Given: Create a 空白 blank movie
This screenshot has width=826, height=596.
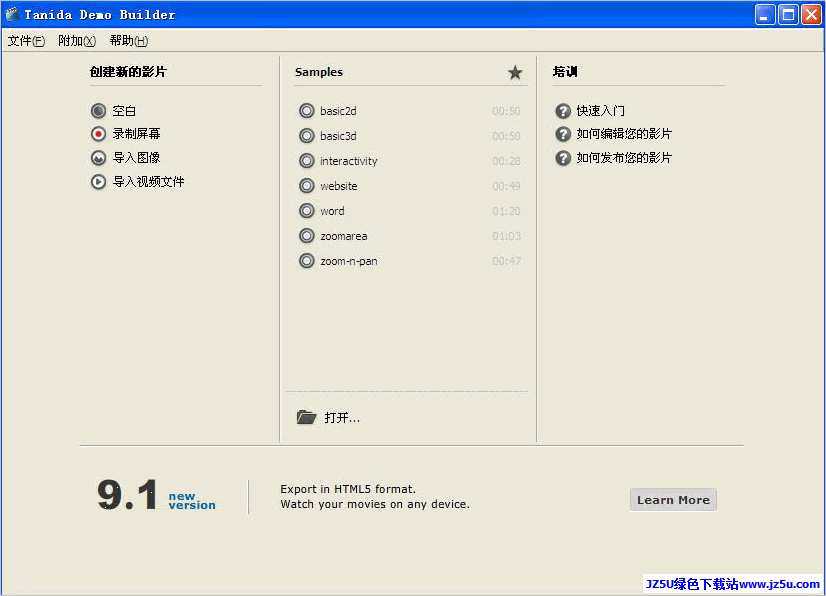Looking at the screenshot, I should (124, 111).
